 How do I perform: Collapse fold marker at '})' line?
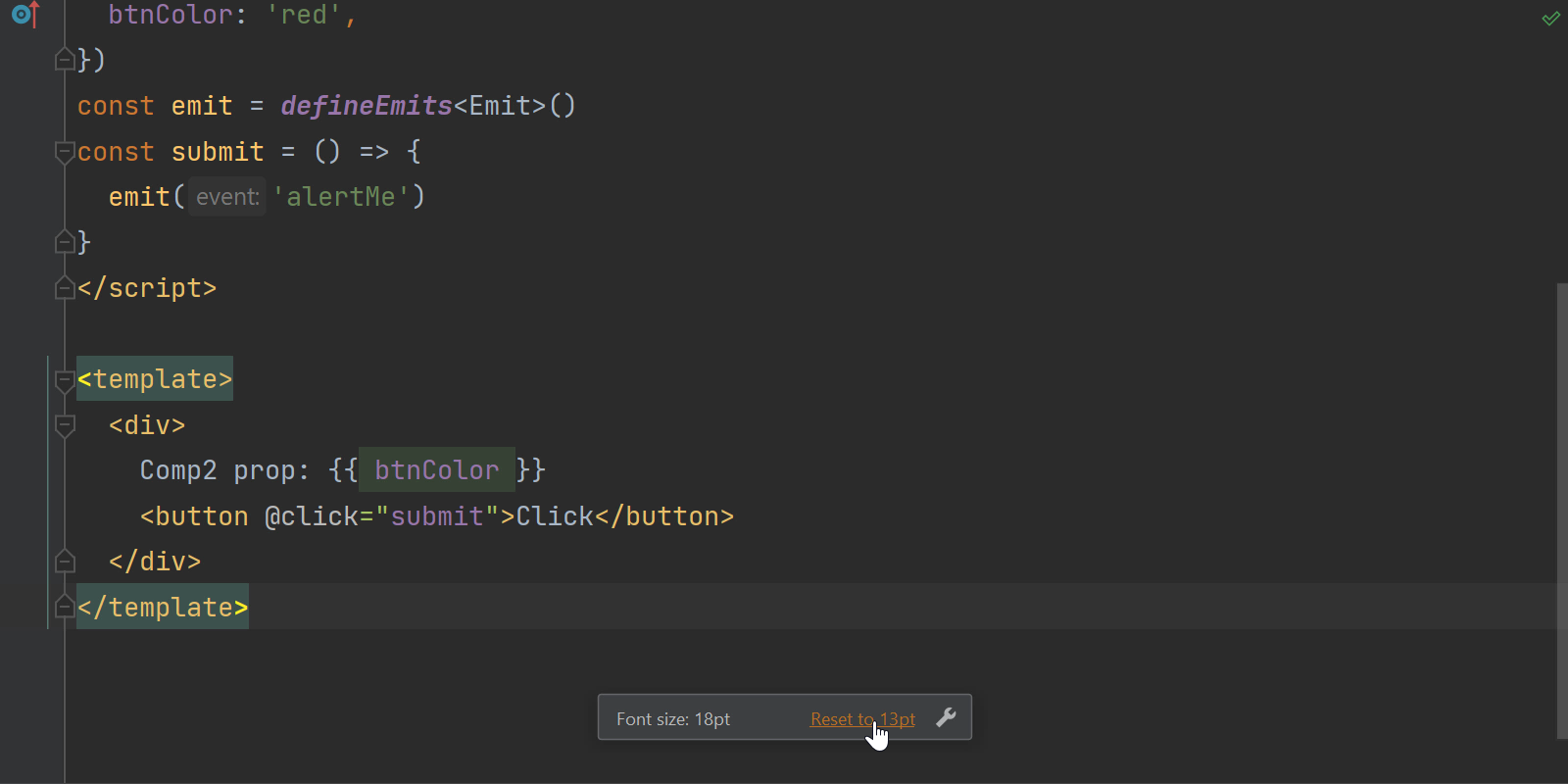point(65,60)
